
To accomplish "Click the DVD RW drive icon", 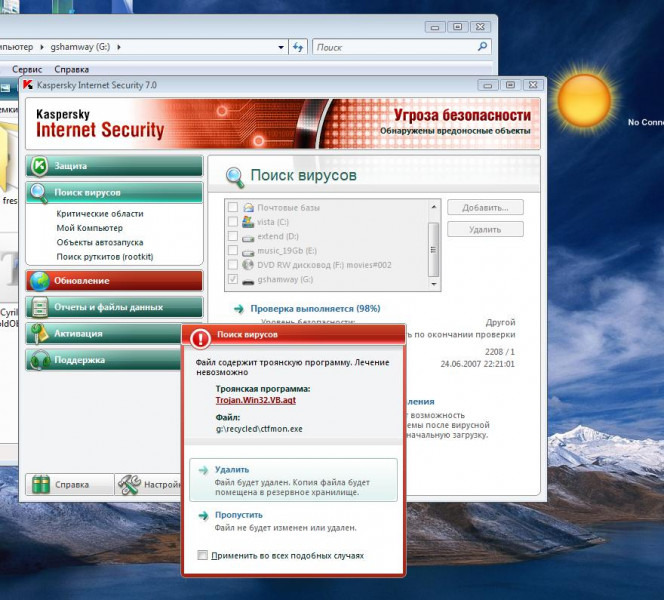I will 248,265.
